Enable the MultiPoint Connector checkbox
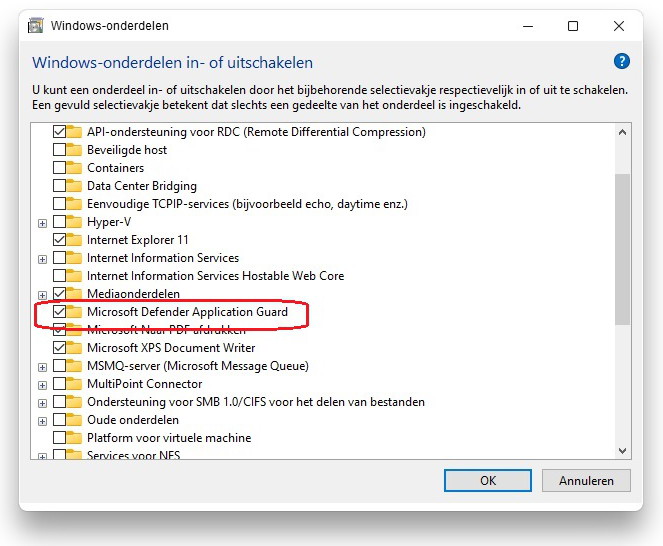Viewport: 663px width, 546px height. (x=59, y=384)
